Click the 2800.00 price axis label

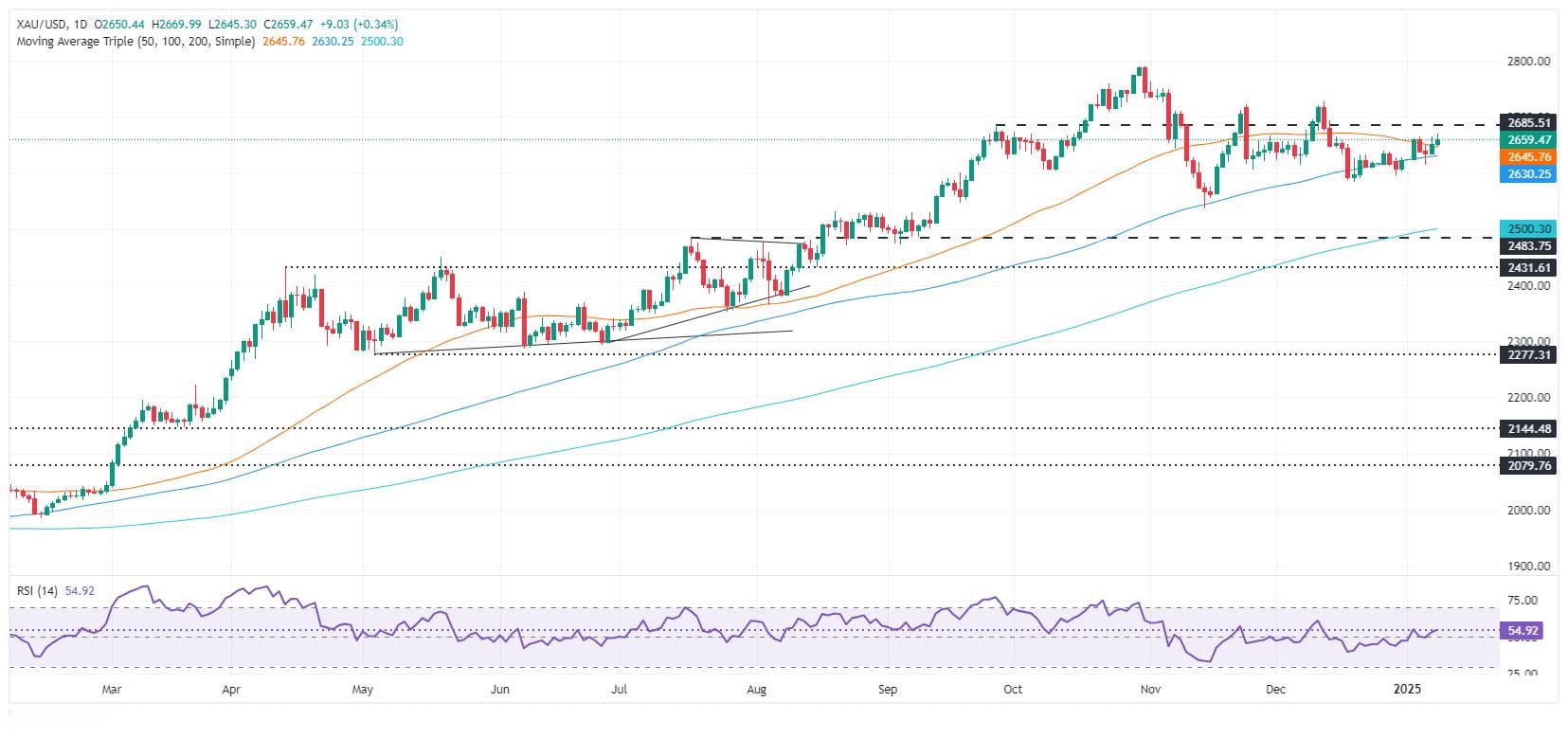pos(1527,62)
